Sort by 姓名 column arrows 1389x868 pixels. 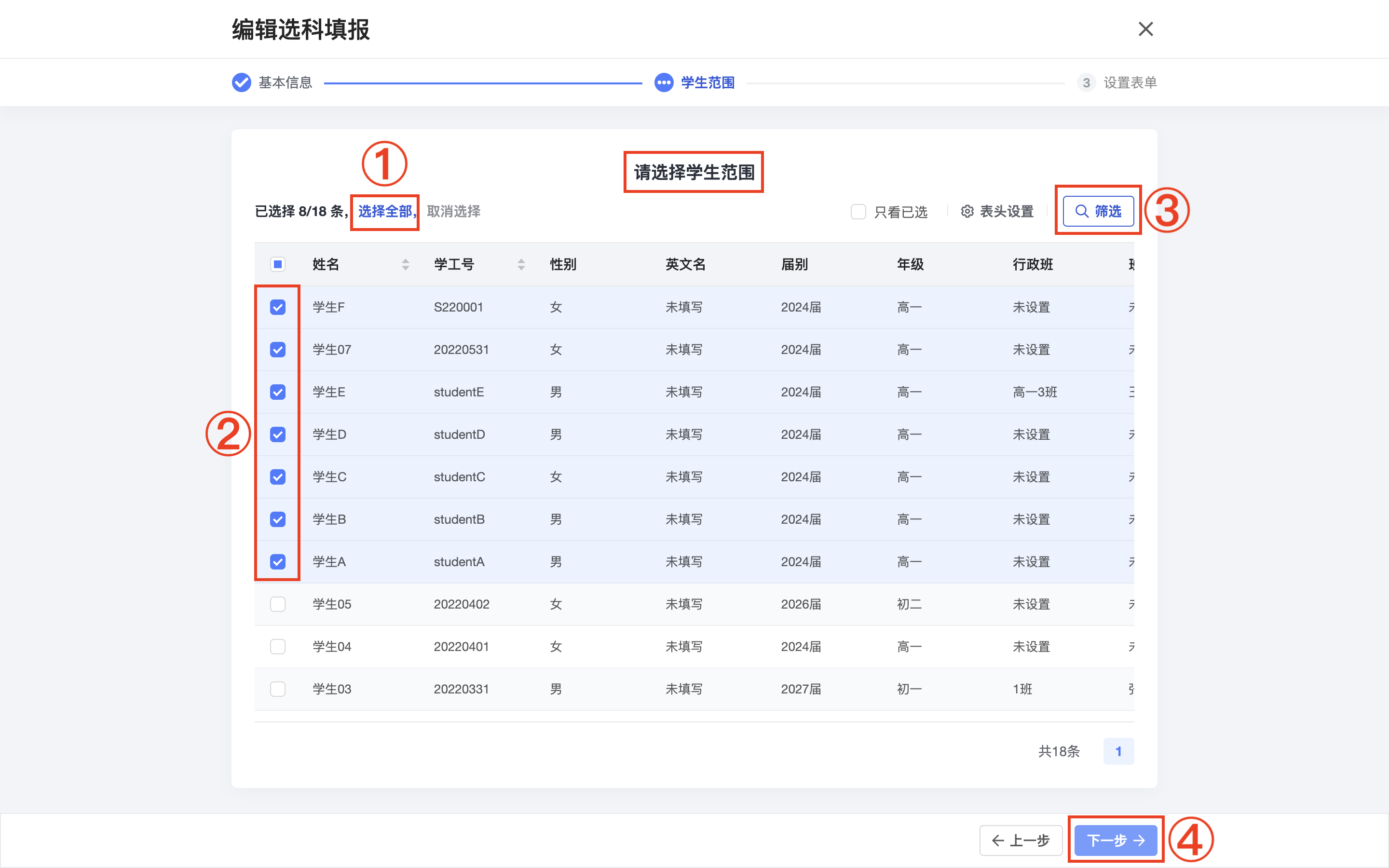pyautogui.click(x=405, y=264)
